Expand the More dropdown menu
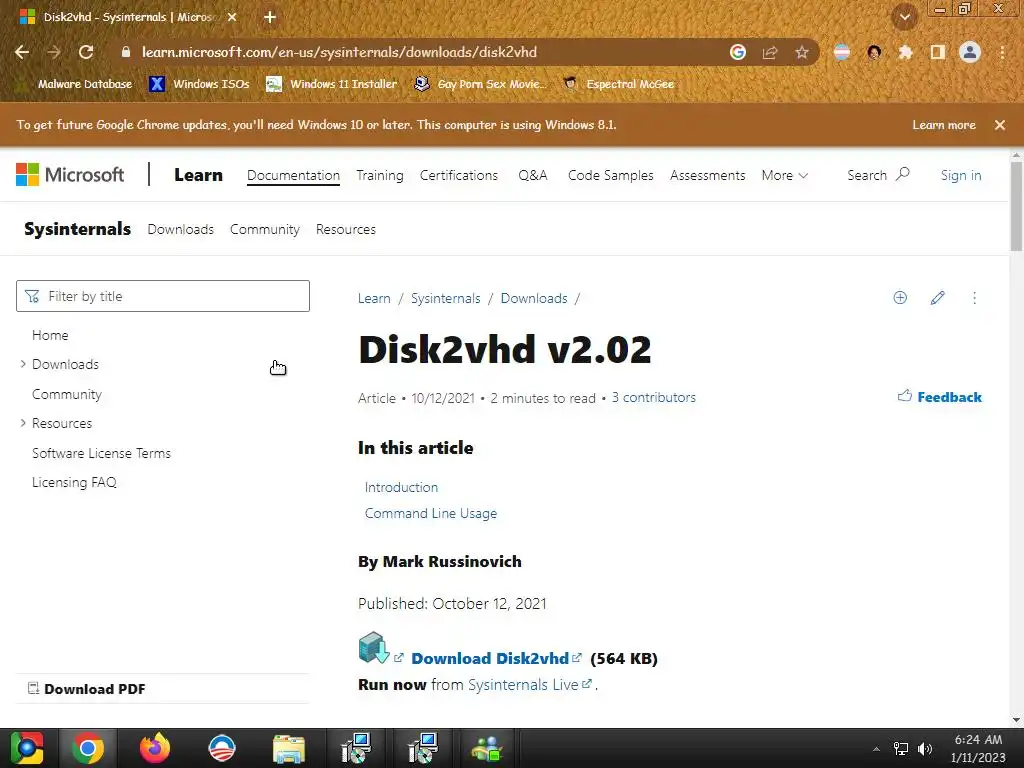1024x768 pixels. pos(784,175)
